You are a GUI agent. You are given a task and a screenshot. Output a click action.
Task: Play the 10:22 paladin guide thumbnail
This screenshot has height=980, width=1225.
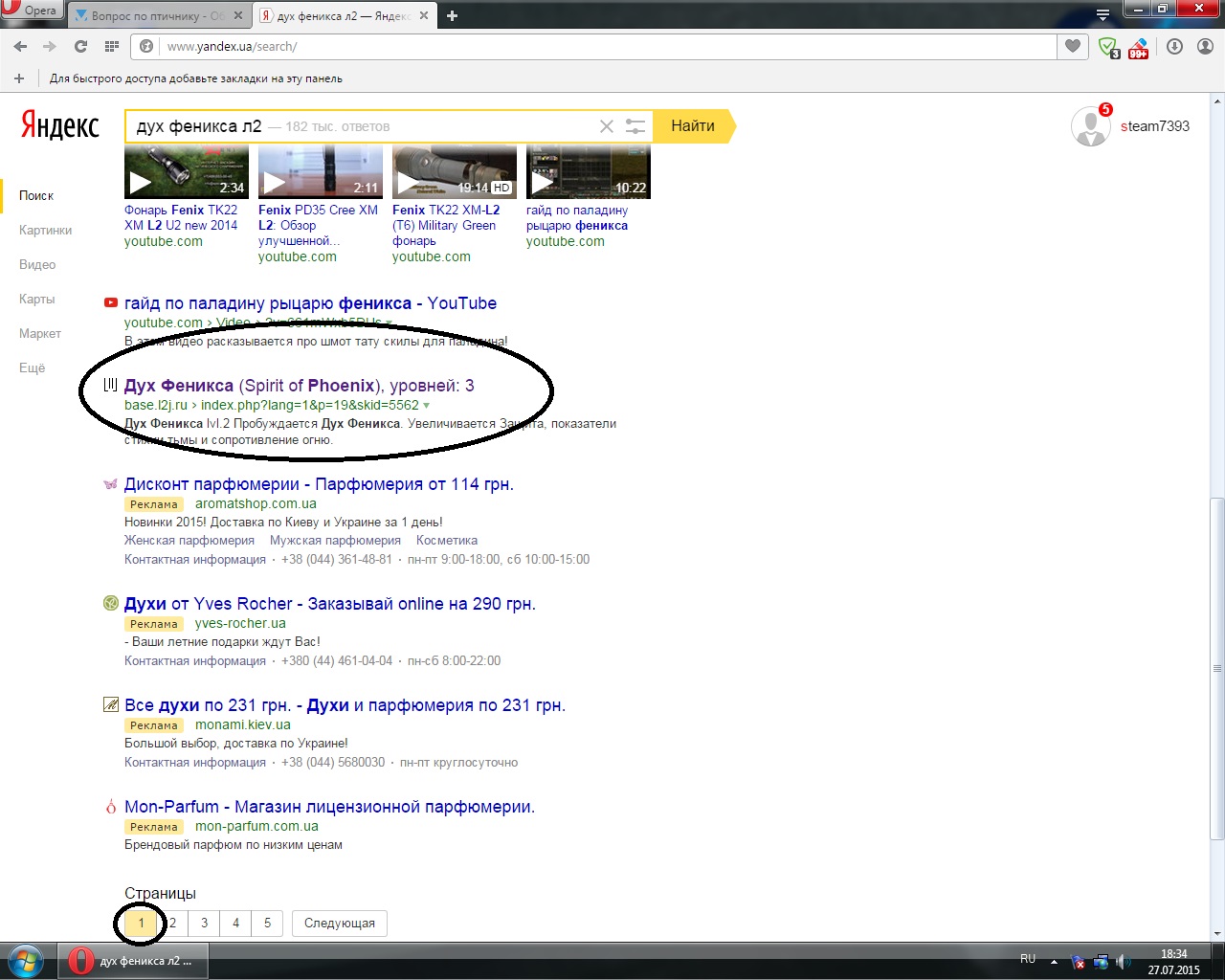589,172
